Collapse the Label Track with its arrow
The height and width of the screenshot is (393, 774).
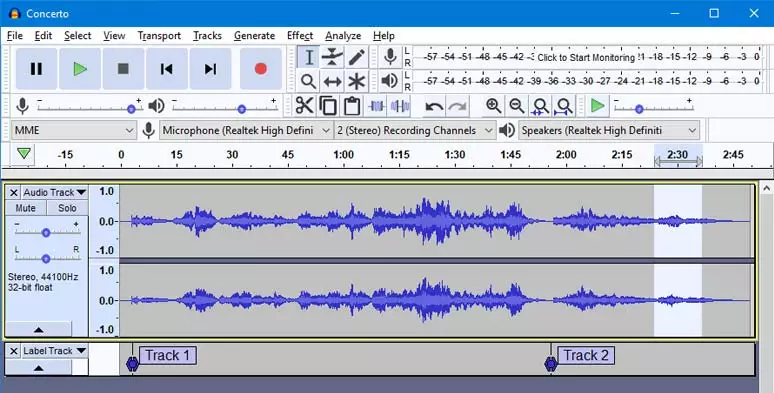pyautogui.click(x=39, y=367)
